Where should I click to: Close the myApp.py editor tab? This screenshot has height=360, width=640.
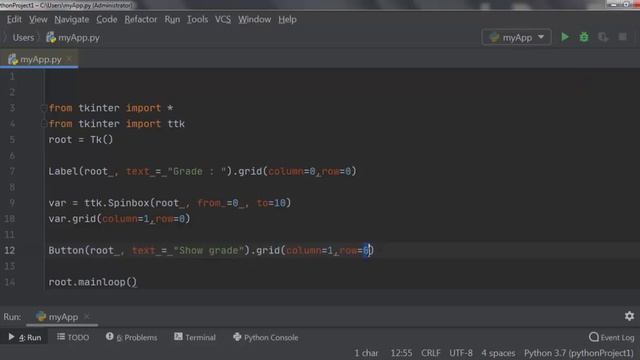coord(69,59)
